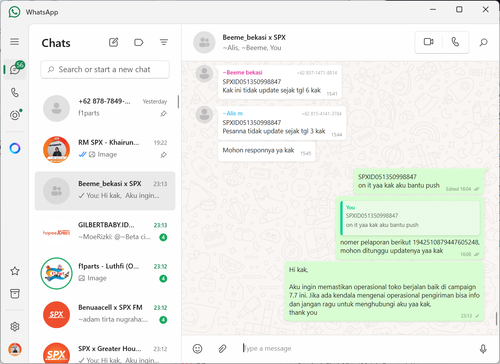Click GILBERTBABY.ID Shopee Xpress avatar
Viewport: 500px width, 364px height.
(56, 232)
